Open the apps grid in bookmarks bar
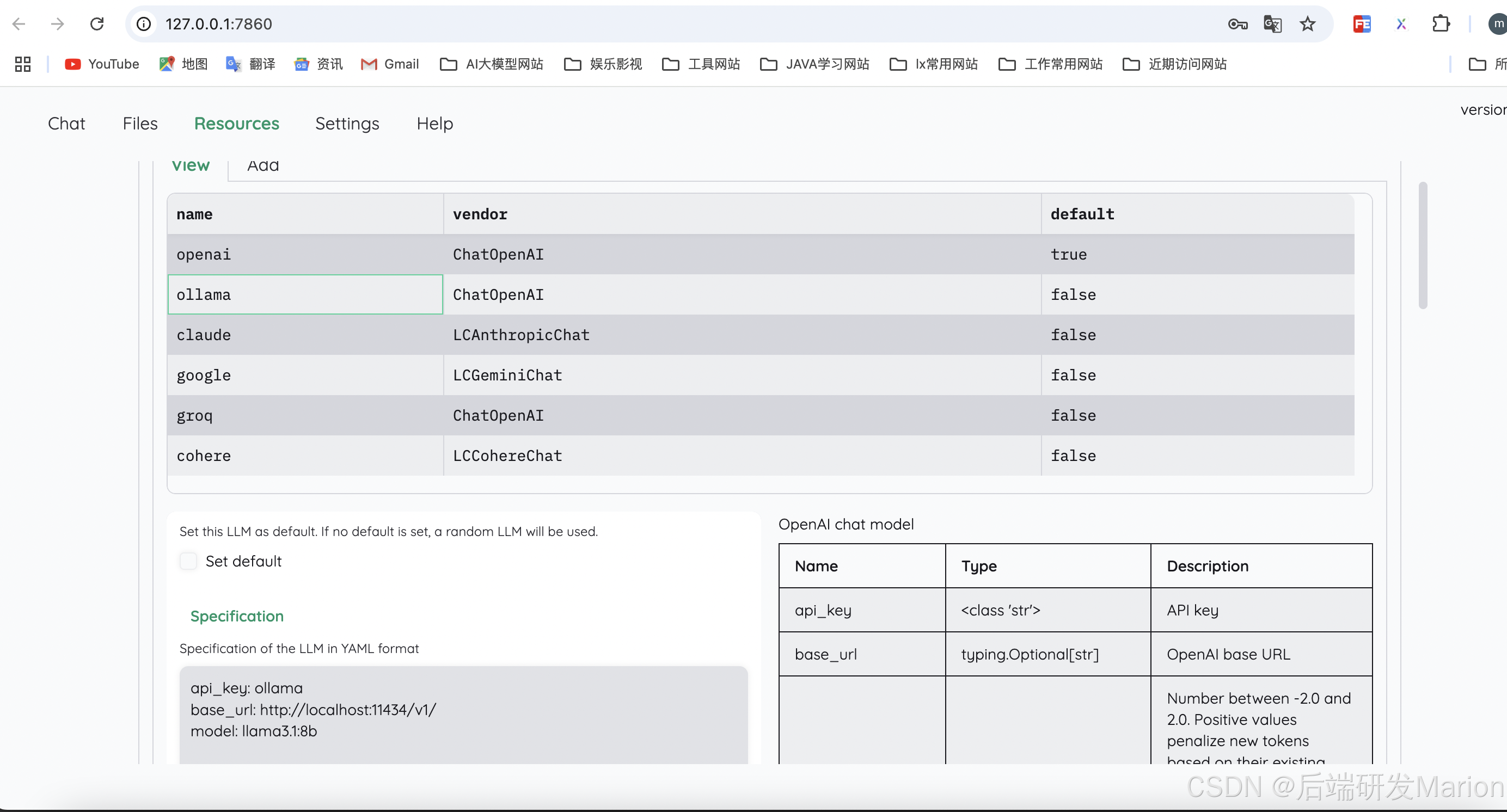This screenshot has width=1507, height=812. point(23,64)
